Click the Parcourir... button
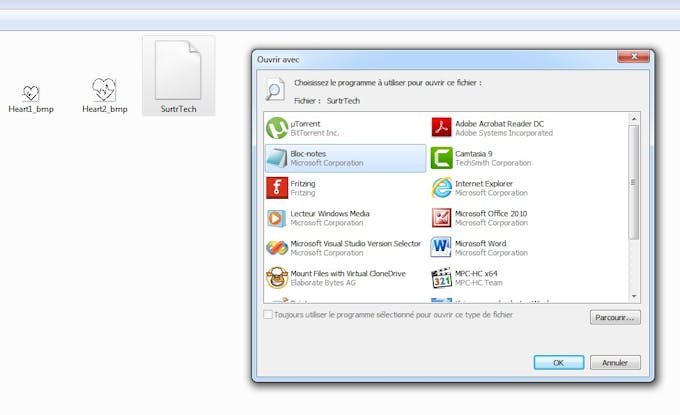Image resolution: width=680 pixels, height=415 pixels. click(x=615, y=318)
